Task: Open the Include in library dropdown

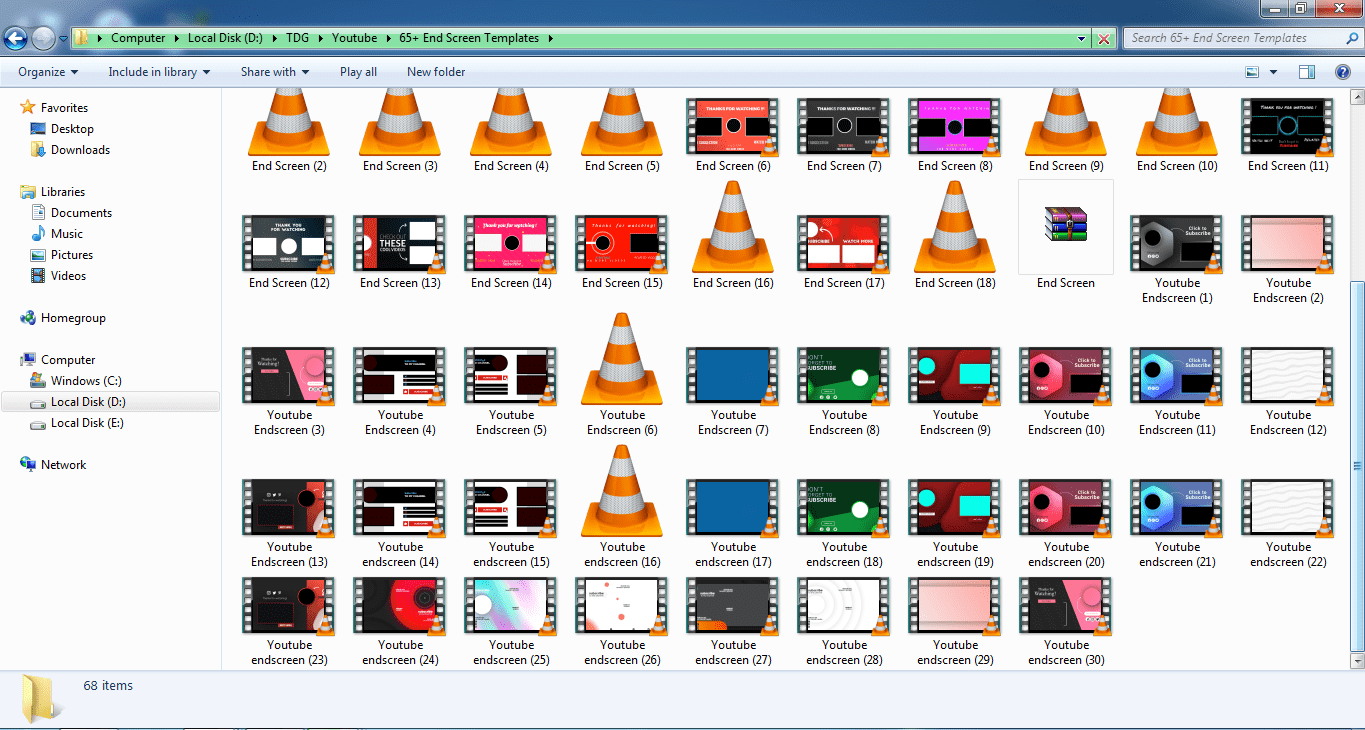Action: tap(159, 72)
